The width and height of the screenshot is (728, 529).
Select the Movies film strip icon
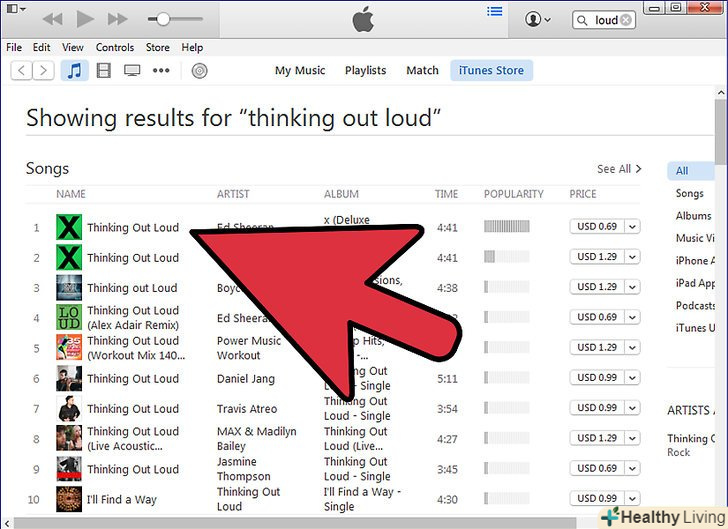[x=103, y=71]
